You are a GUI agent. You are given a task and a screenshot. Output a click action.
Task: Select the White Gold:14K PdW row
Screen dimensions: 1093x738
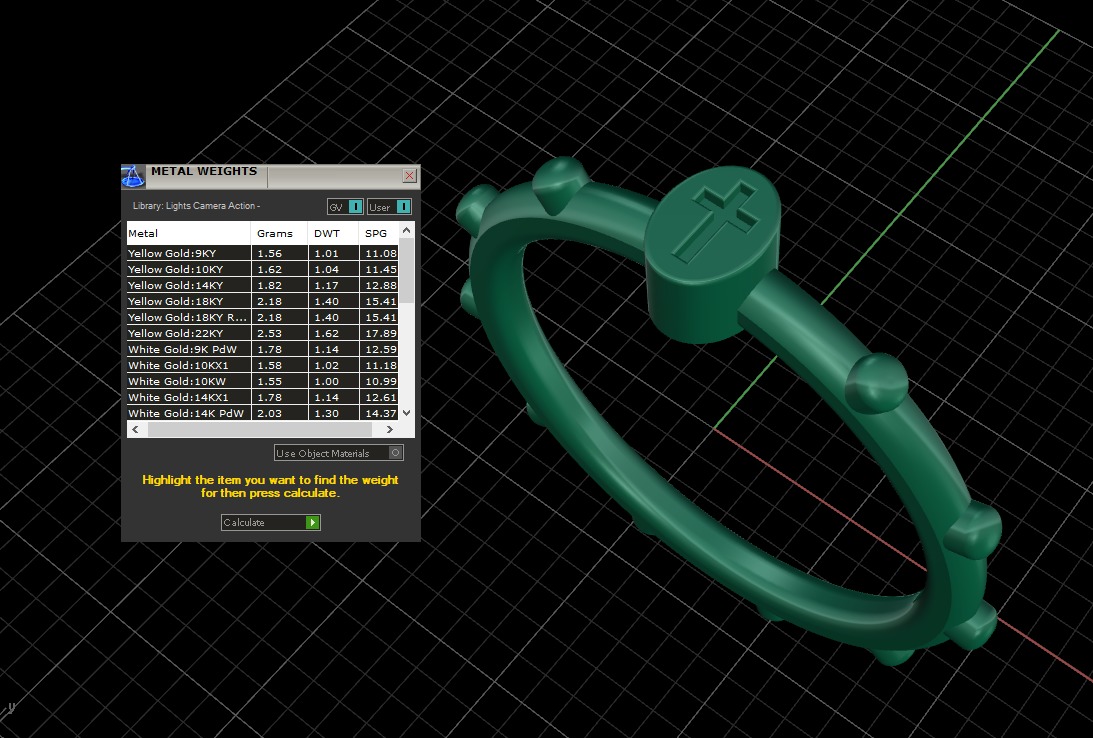[x=262, y=413]
